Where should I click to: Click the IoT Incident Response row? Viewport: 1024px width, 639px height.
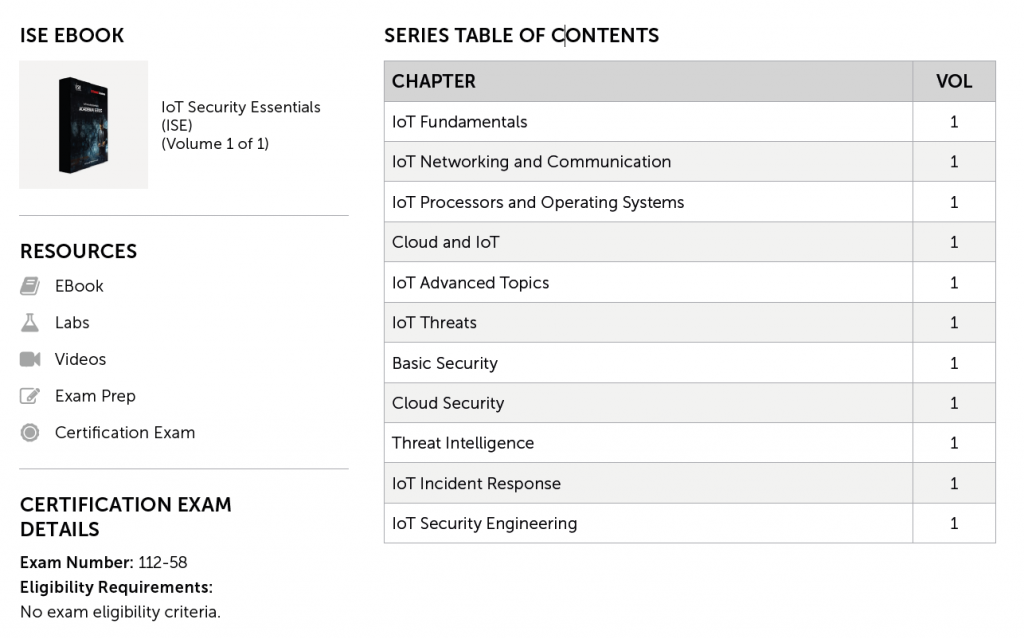pos(476,483)
